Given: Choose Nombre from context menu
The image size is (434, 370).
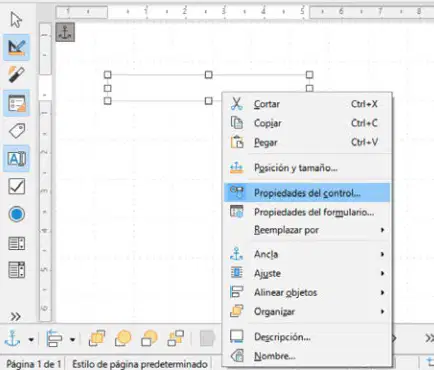Looking at the screenshot, I should tap(307, 356).
